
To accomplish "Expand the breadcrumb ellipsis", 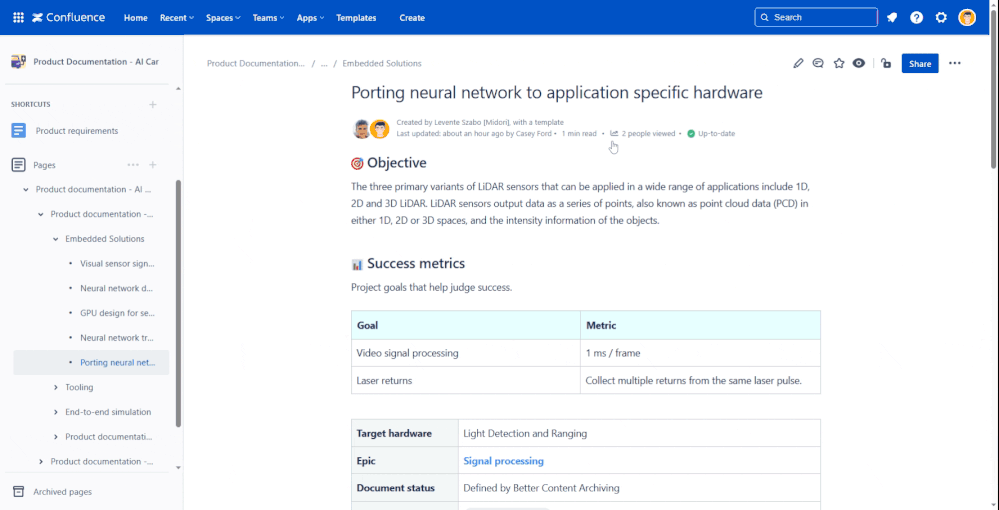I will (x=324, y=63).
